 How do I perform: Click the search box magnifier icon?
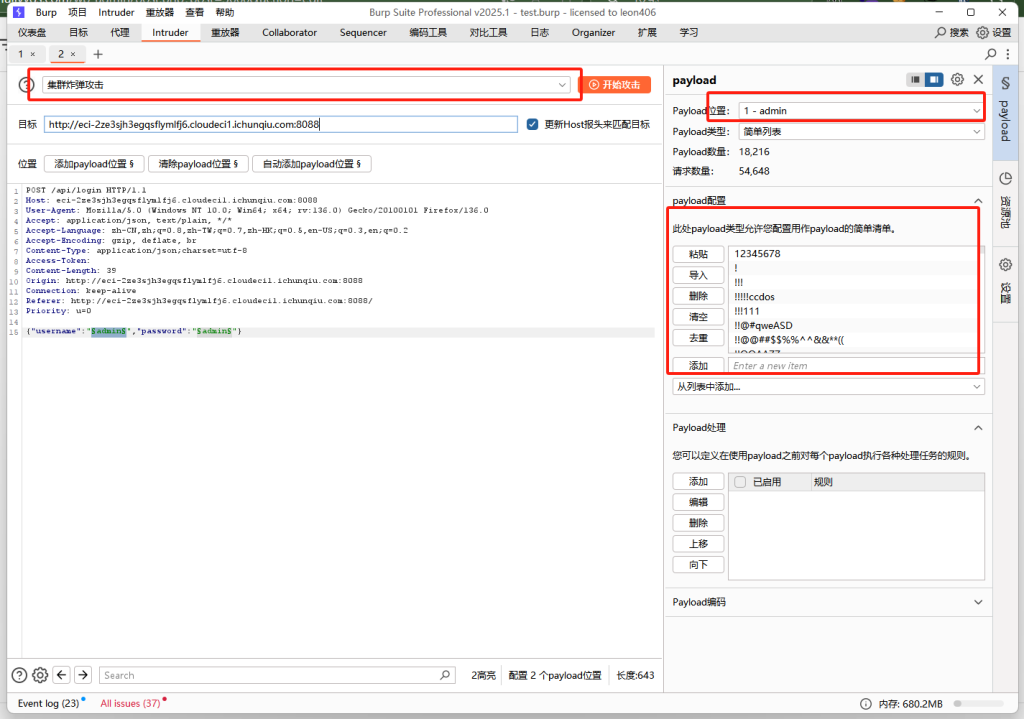(445, 675)
